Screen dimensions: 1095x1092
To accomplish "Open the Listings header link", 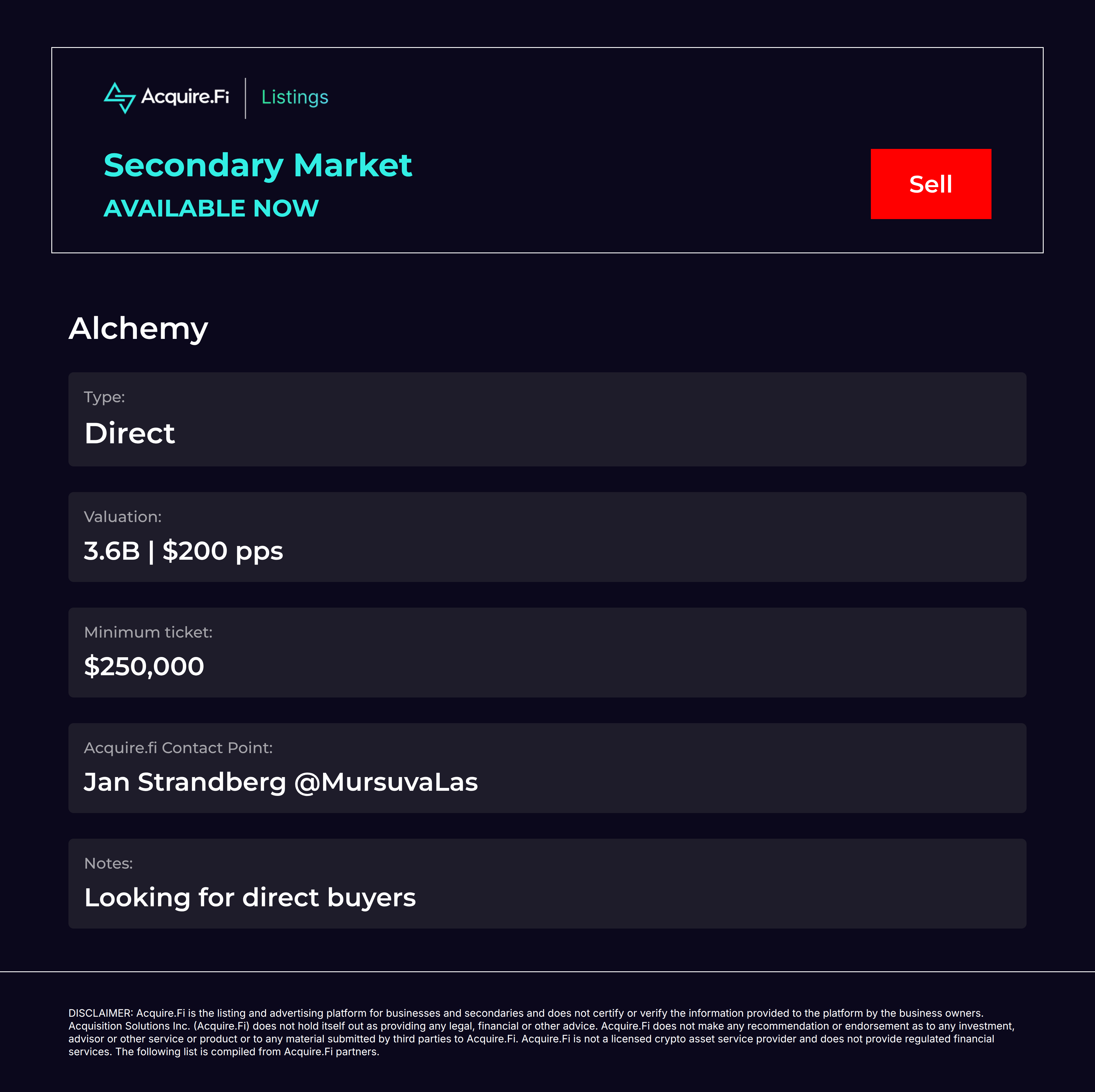I will tap(295, 97).
